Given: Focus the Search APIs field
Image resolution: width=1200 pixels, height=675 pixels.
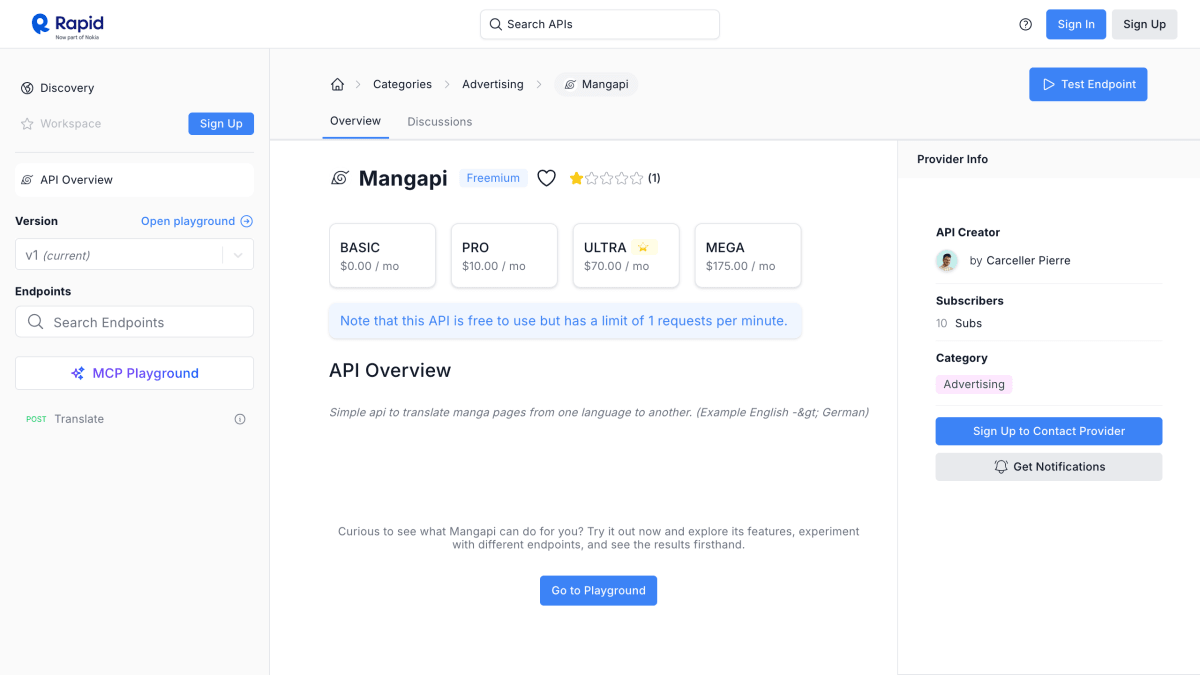Looking at the screenshot, I should coord(600,24).
